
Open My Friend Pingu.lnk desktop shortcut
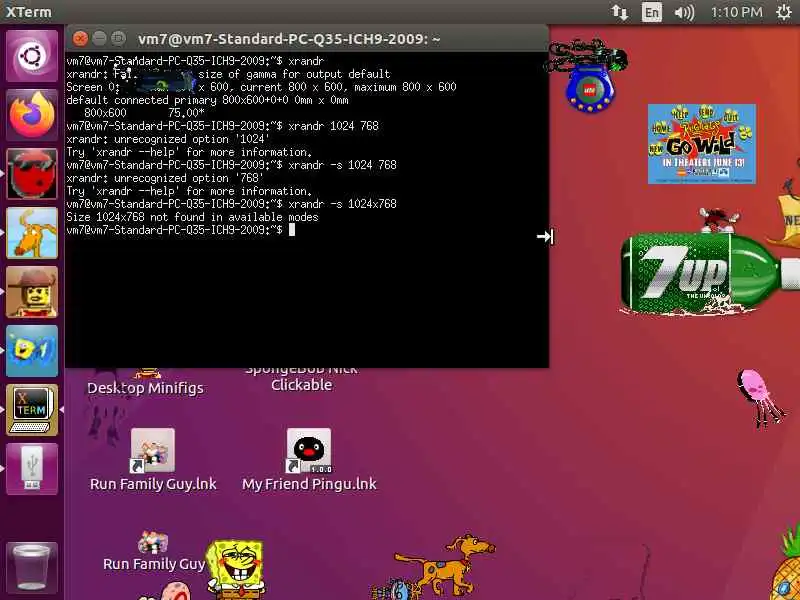[x=309, y=460]
